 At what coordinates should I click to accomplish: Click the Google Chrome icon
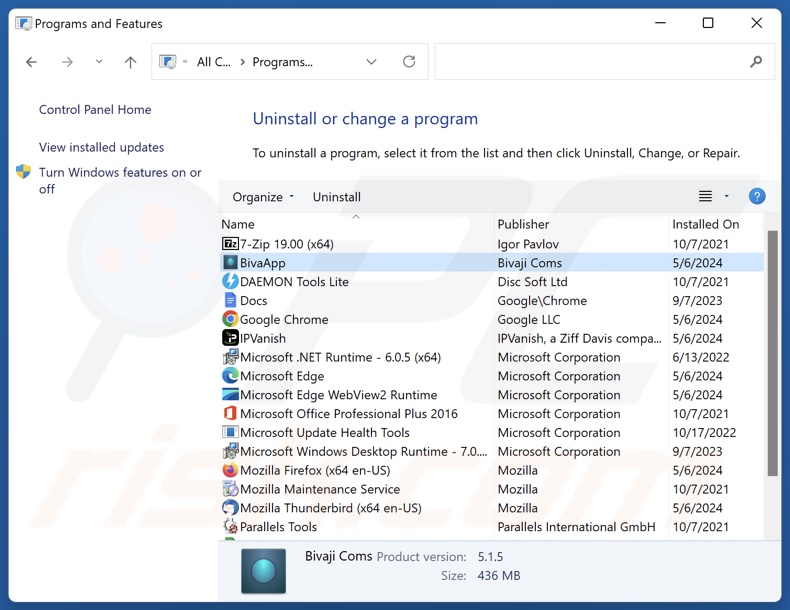pos(230,319)
